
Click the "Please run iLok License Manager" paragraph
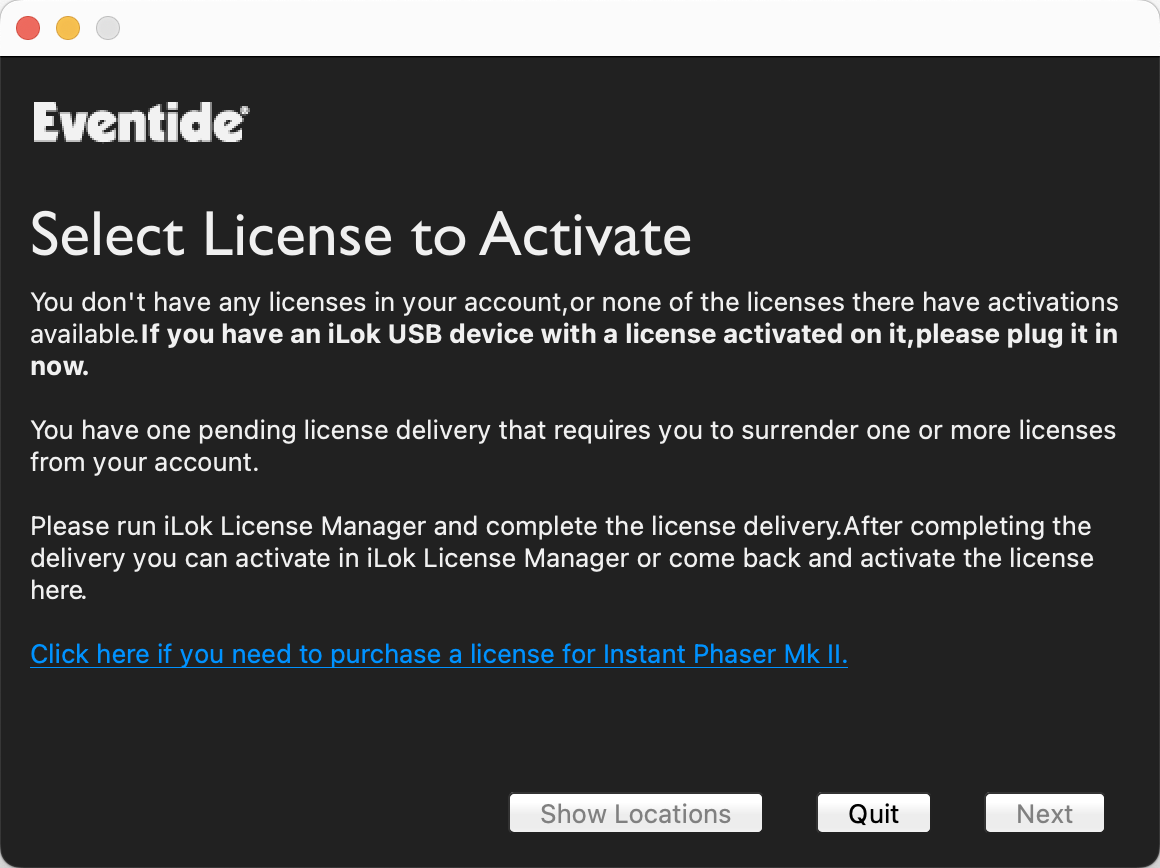[562, 558]
